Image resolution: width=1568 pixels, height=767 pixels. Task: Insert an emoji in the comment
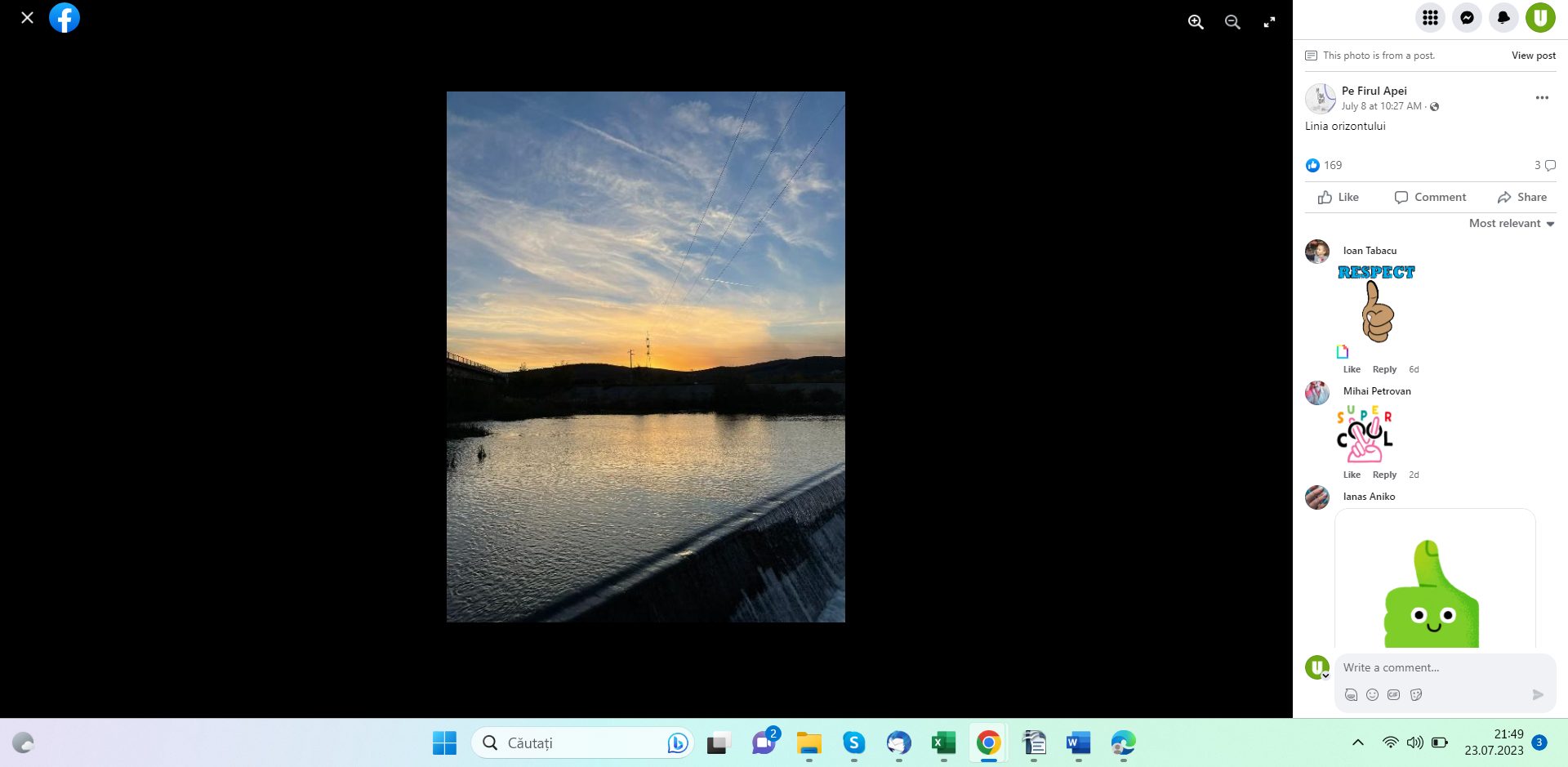1372,694
